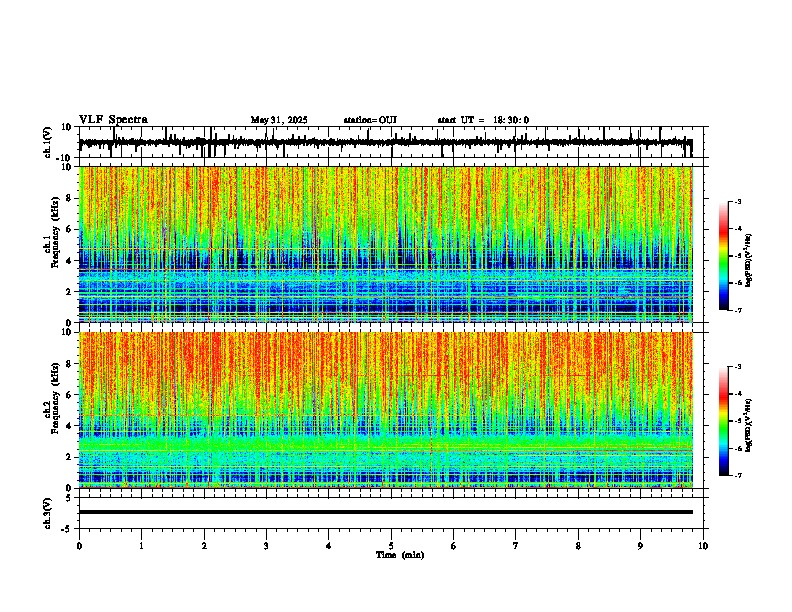792x612 pixels.
Task: Select the "Time (min)" axis label
Action: click(x=400, y=555)
